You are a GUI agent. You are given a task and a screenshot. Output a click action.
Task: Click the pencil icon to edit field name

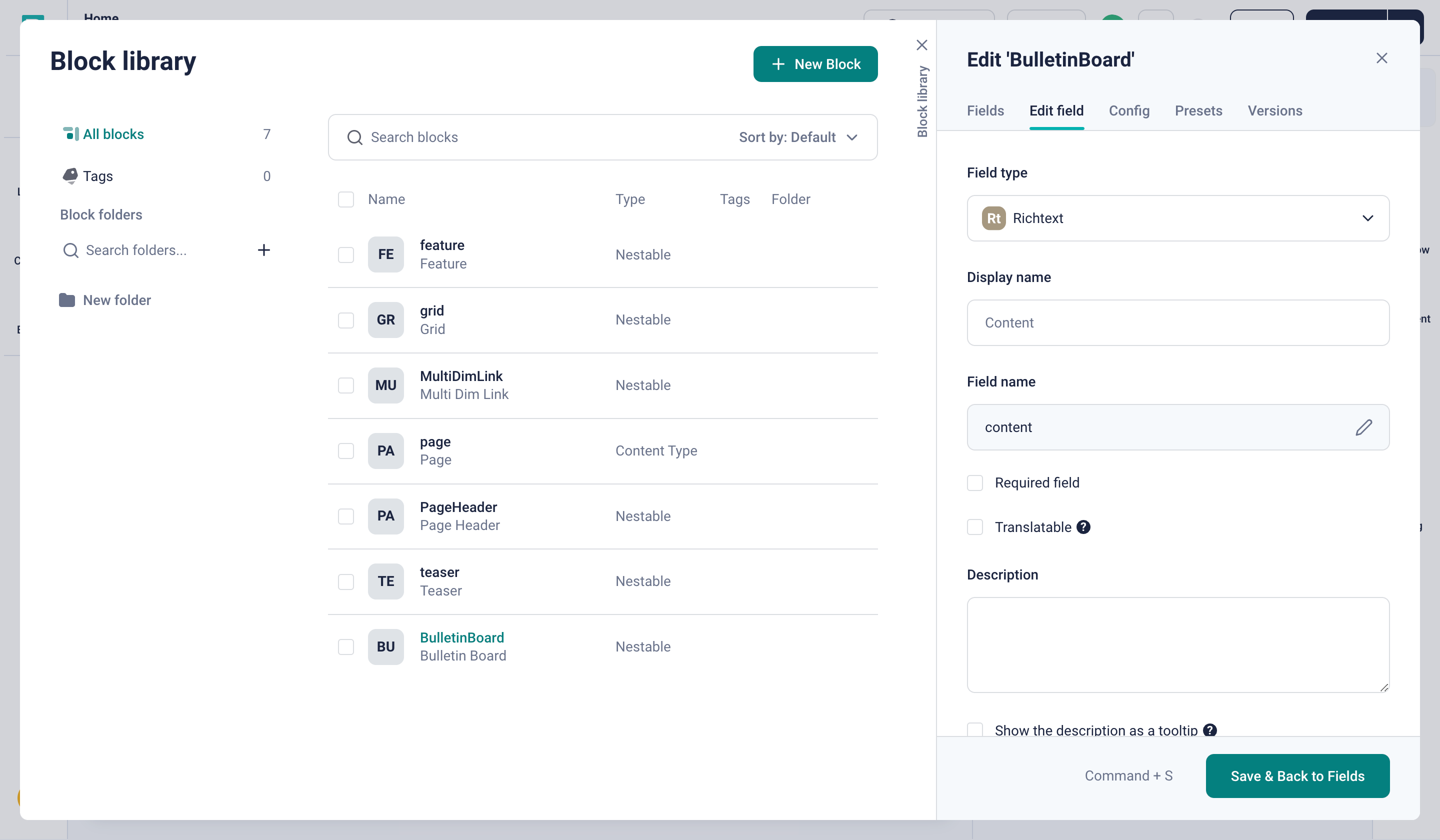tap(1364, 427)
